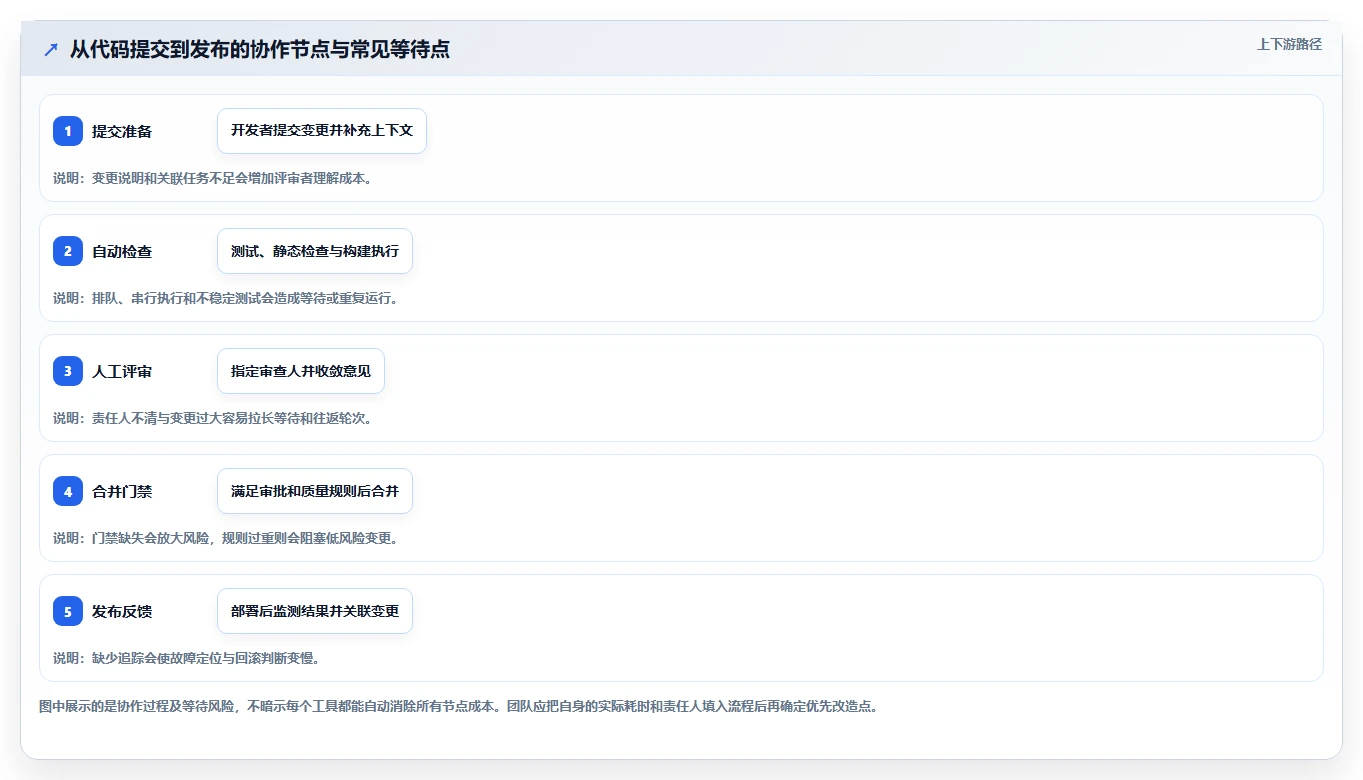Click the 满足审批和质量规则后合并 box
The height and width of the screenshot is (780, 1363).
coord(315,491)
